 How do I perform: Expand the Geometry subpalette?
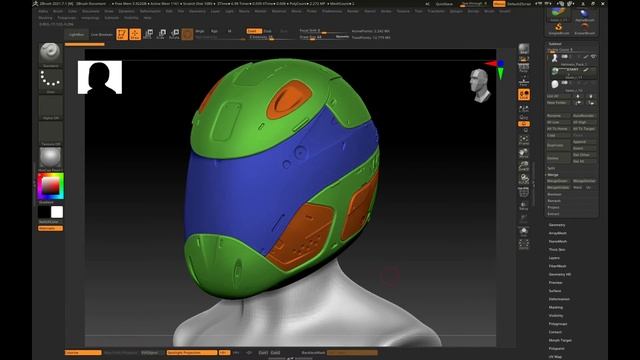[557, 225]
